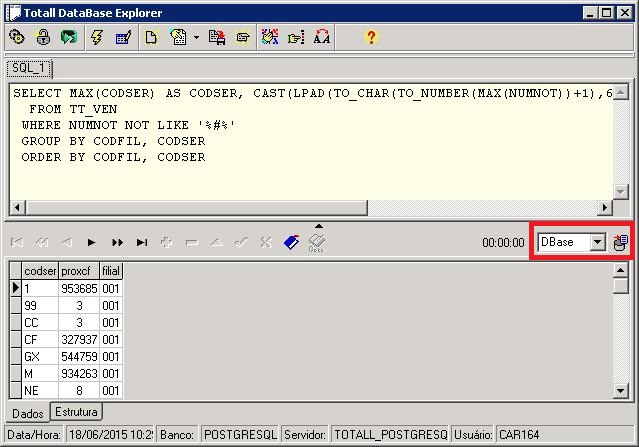Click the hand with letters icon
This screenshot has height=447, width=639.
270,37
